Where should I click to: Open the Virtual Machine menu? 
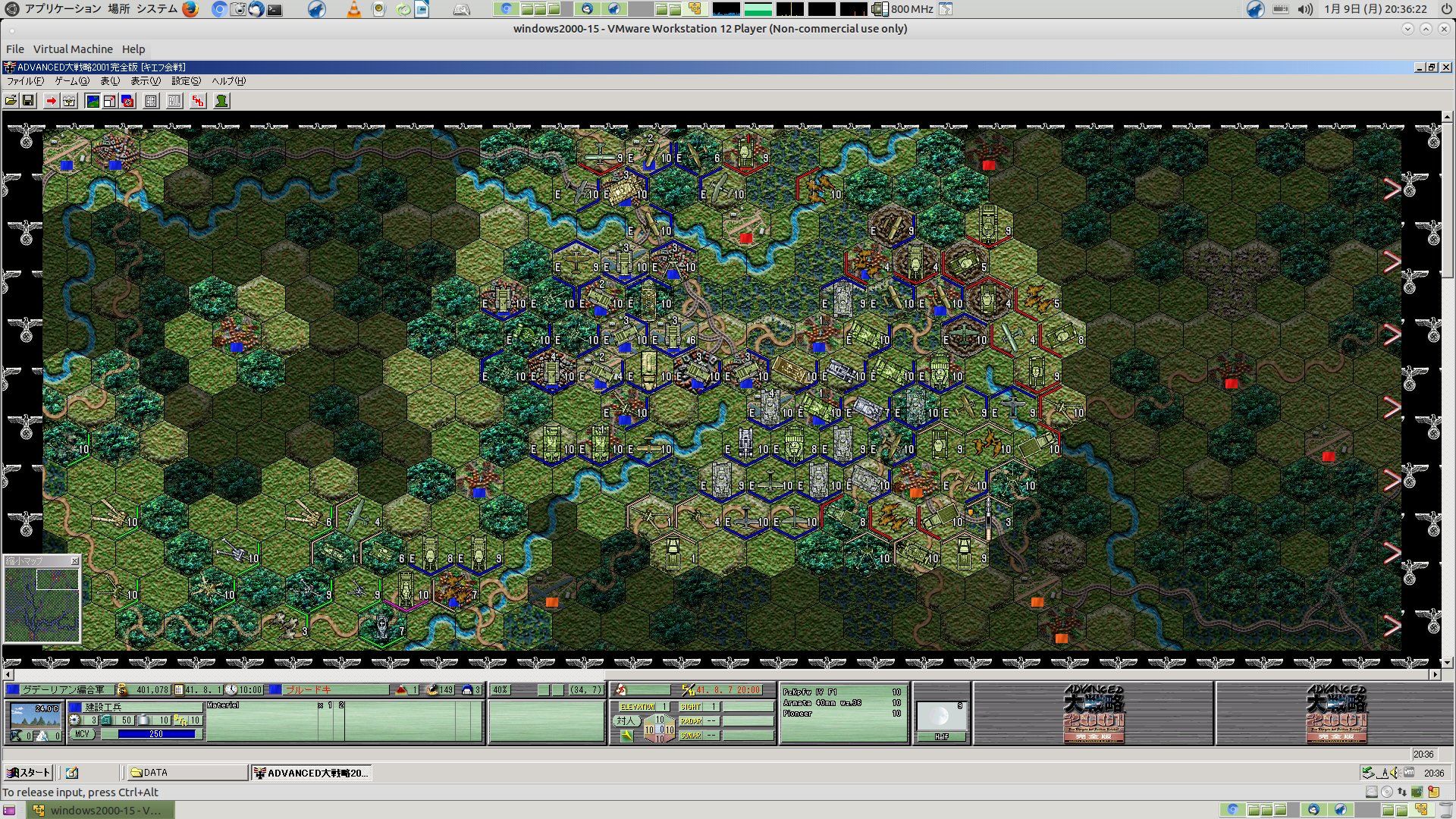pos(73,49)
